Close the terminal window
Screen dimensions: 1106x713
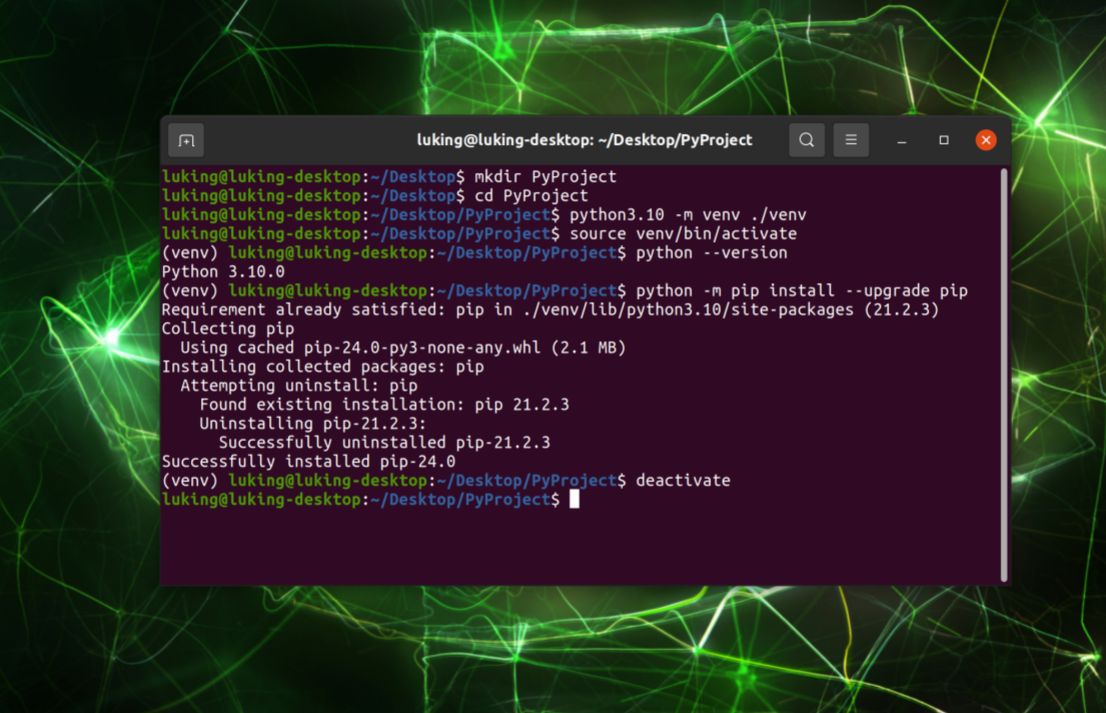coord(985,140)
